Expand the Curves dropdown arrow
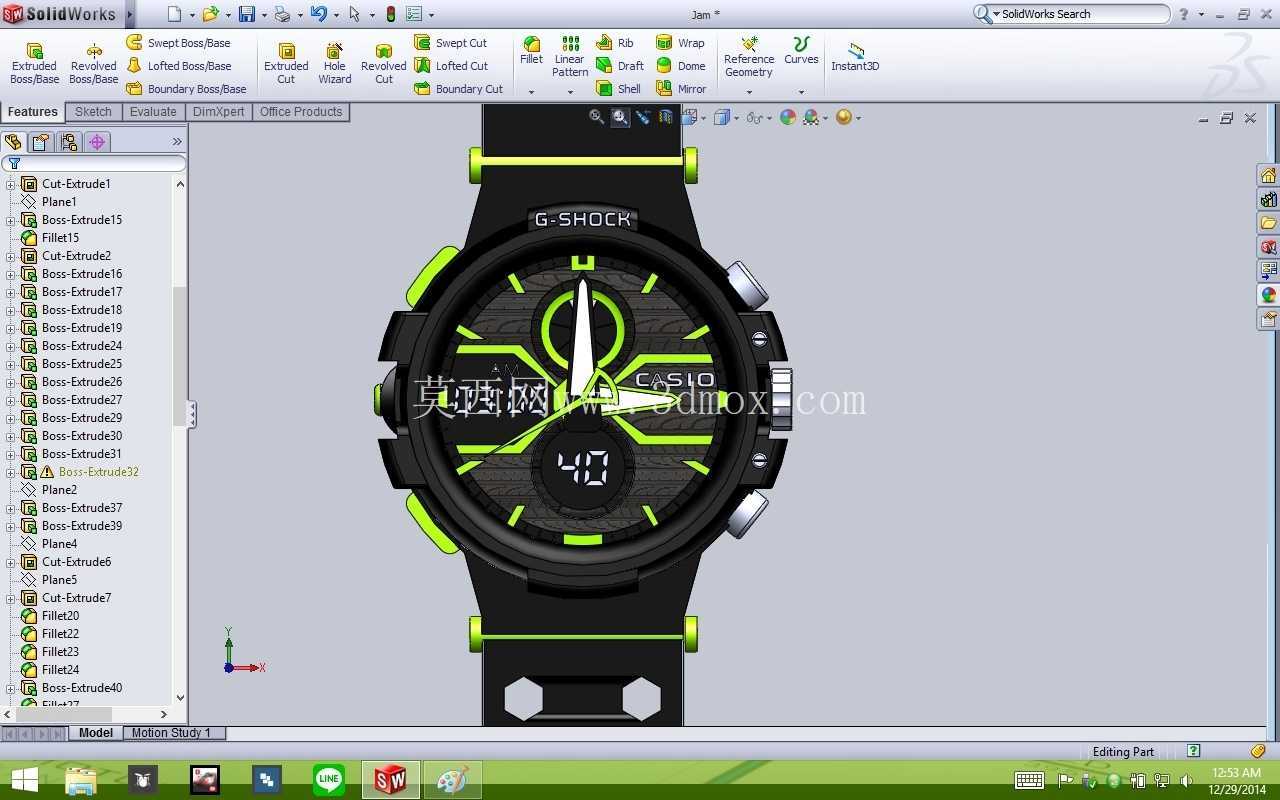Image resolution: width=1280 pixels, height=800 pixels. tap(801, 92)
